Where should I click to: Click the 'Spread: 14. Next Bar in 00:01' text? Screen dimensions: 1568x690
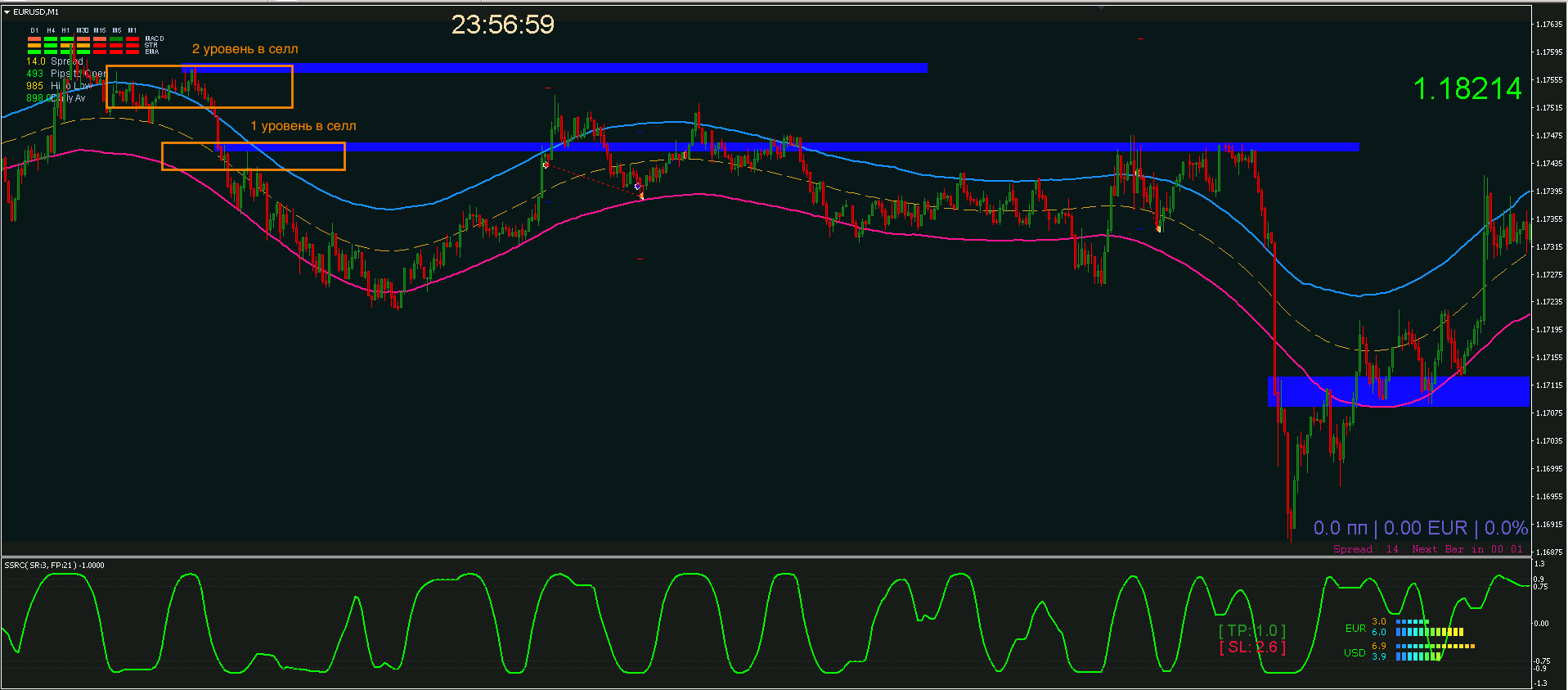[x=1428, y=549]
